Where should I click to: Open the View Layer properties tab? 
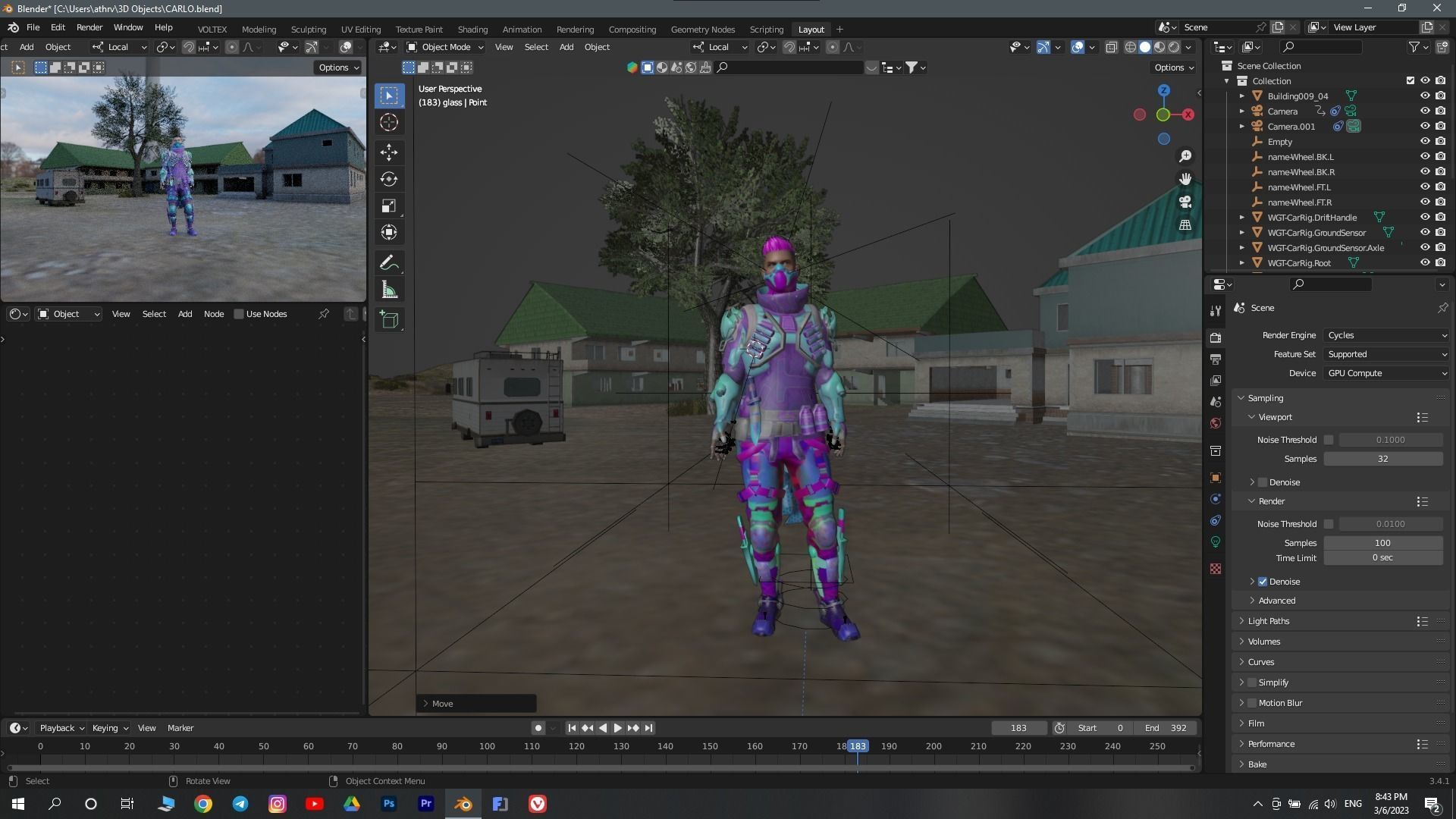[x=1216, y=380]
